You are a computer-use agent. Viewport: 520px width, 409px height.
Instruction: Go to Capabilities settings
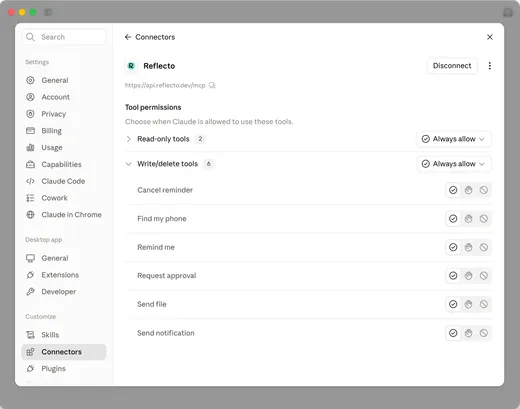click(x=64, y=164)
